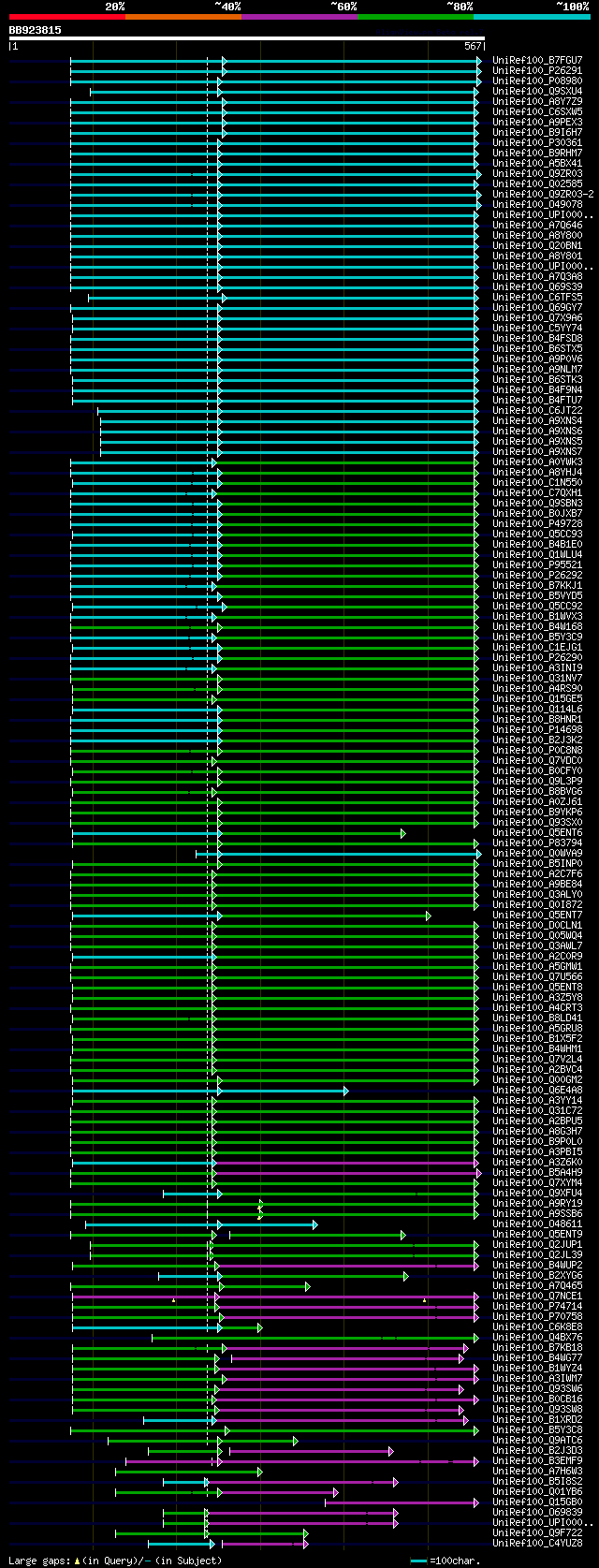Click label UniRef100_B8LD41
This screenshot has height=1568, width=599.
click(x=537, y=1018)
